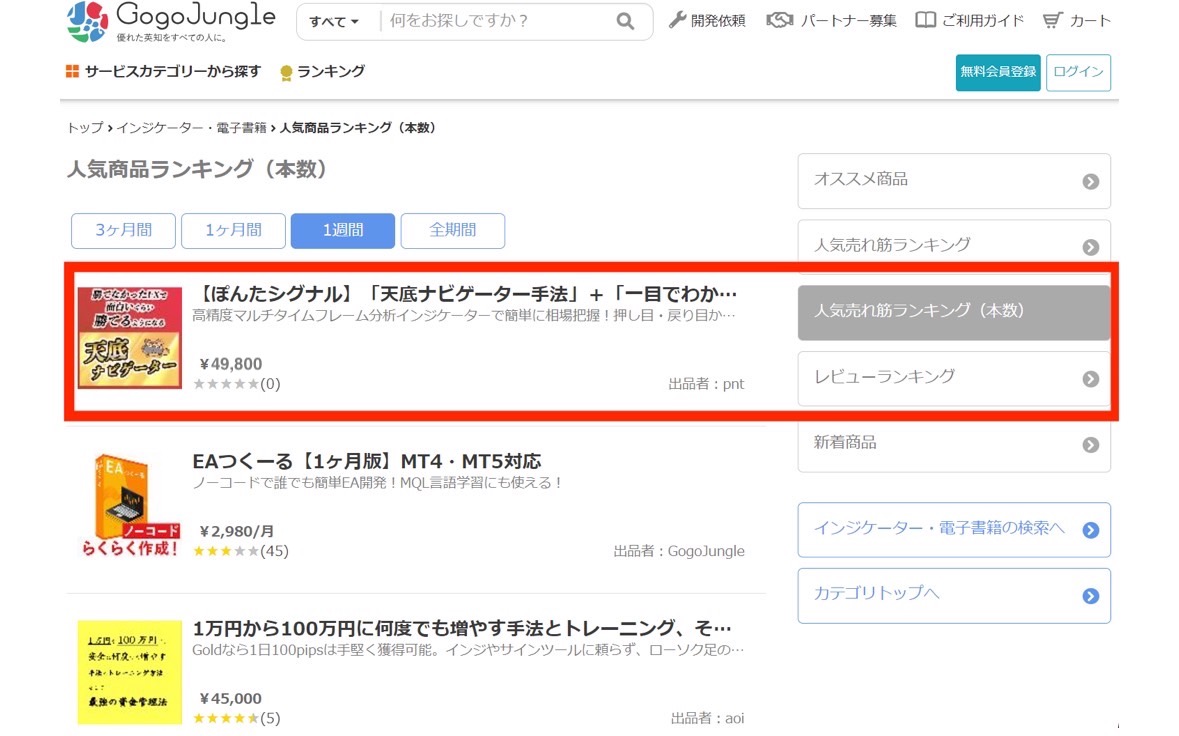1179x736 pixels.
Task: Open the GogoJungle logo home link
Action: [171, 21]
